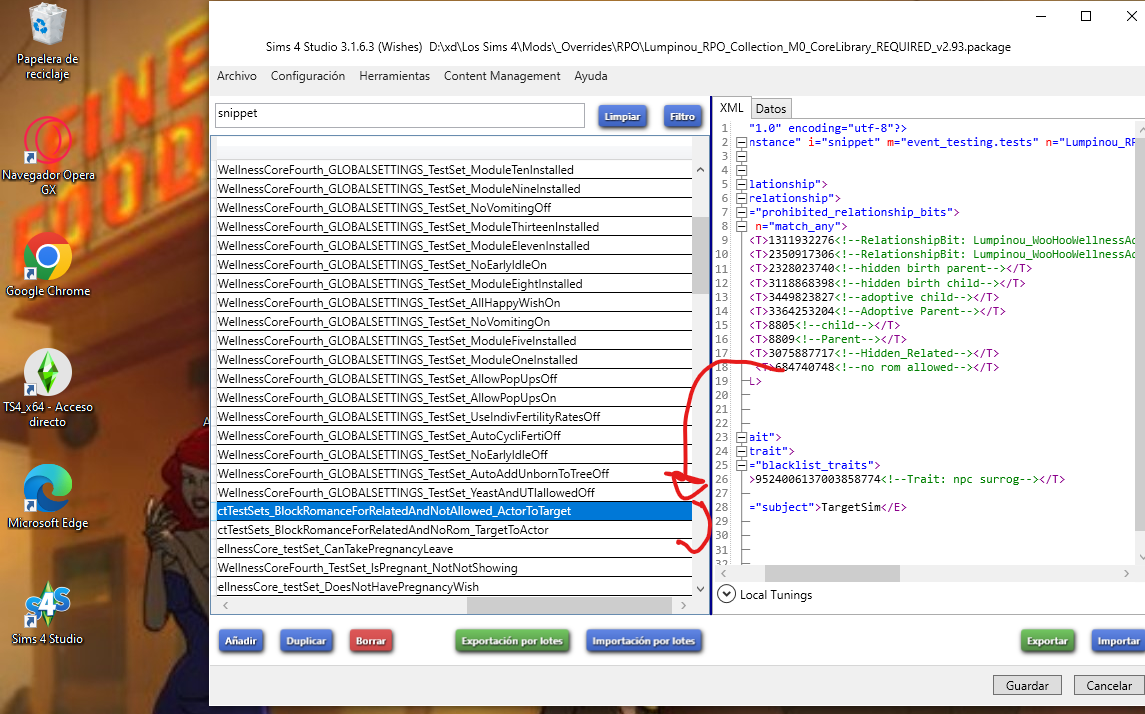This screenshot has width=1145, height=714.
Task: Click the resource list scroll-up arrow
Action: (x=700, y=169)
